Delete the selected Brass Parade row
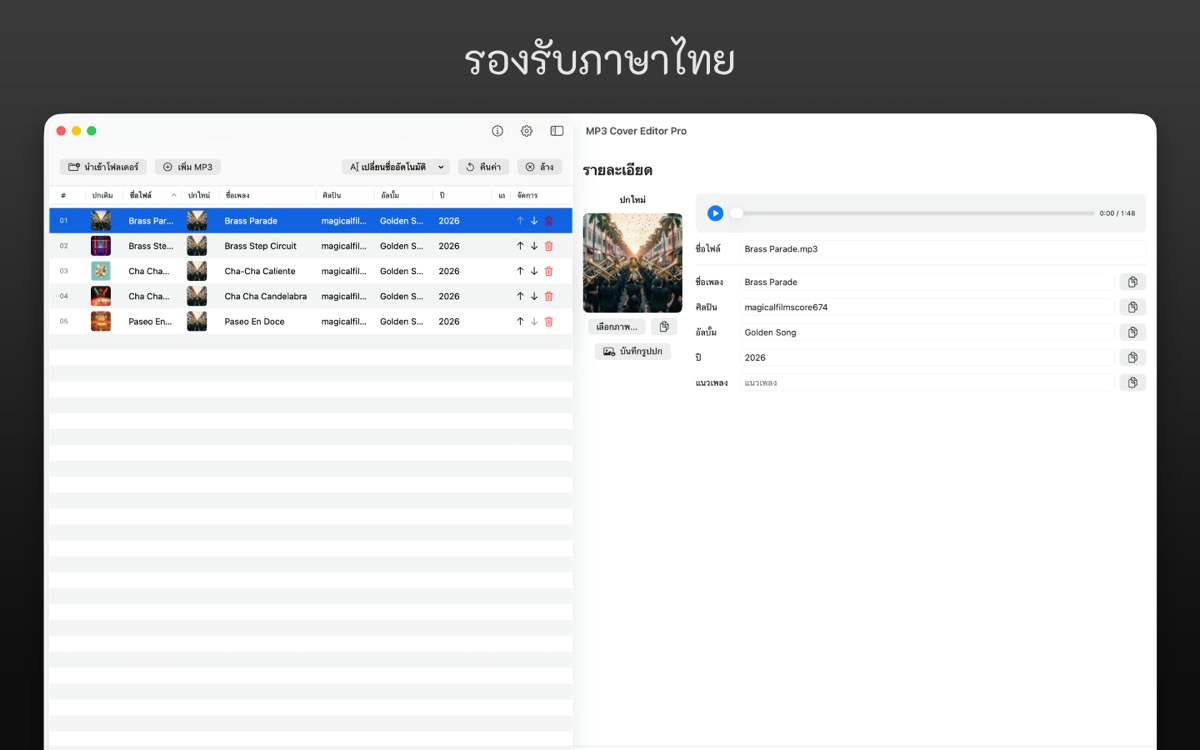This screenshot has width=1200, height=750. point(549,221)
